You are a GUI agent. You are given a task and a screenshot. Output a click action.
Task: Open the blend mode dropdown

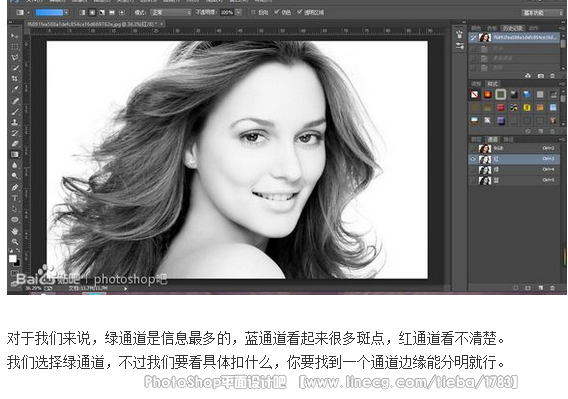171,12
